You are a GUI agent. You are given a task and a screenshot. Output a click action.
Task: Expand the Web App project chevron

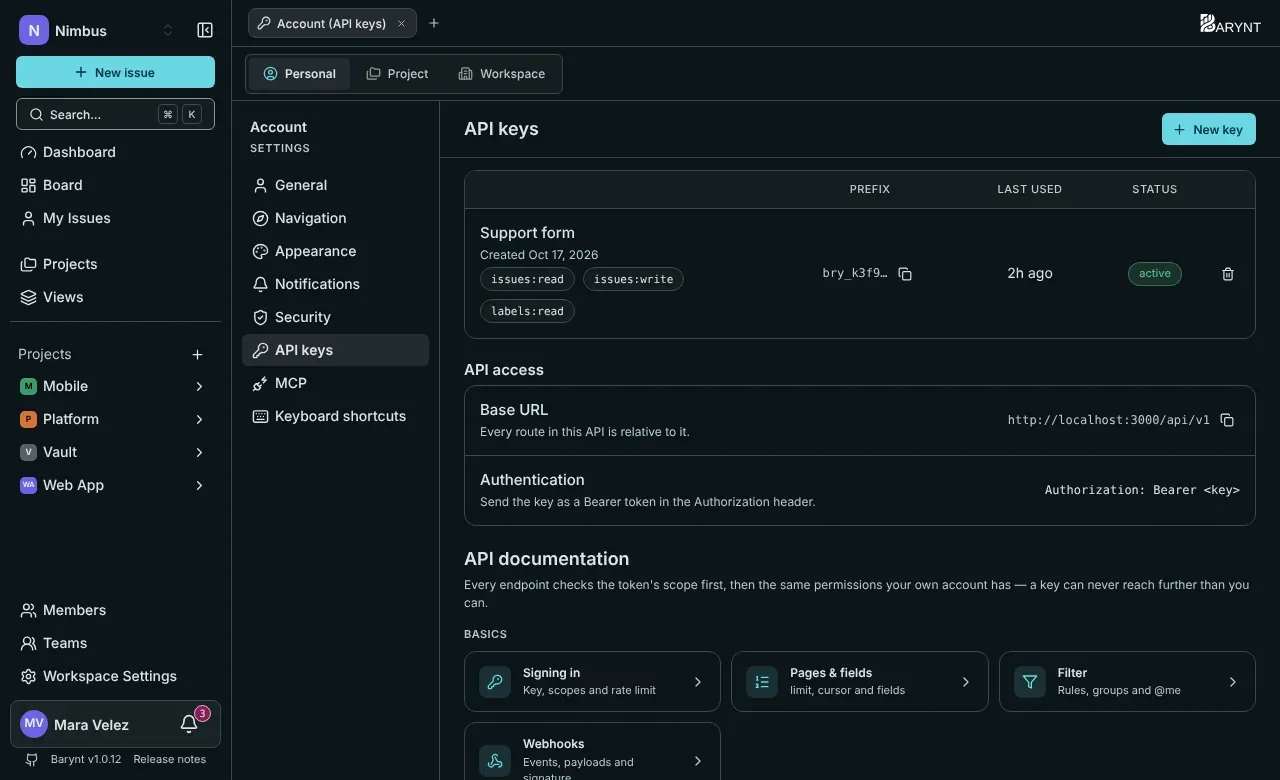[199, 485]
